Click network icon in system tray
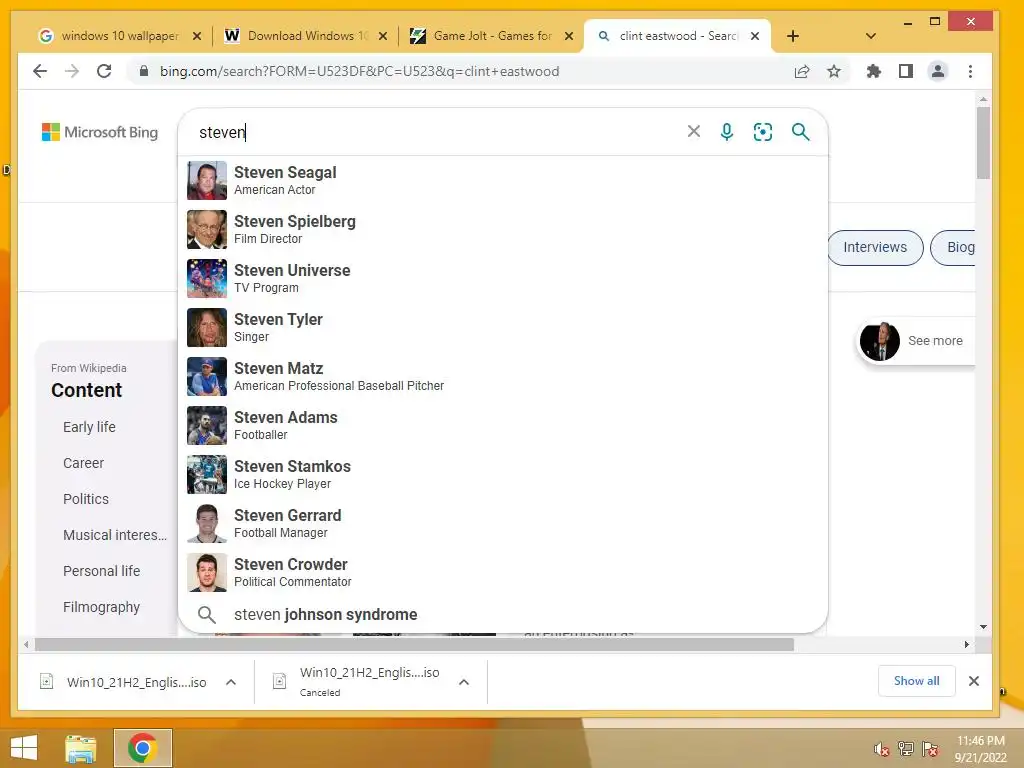 [906, 749]
